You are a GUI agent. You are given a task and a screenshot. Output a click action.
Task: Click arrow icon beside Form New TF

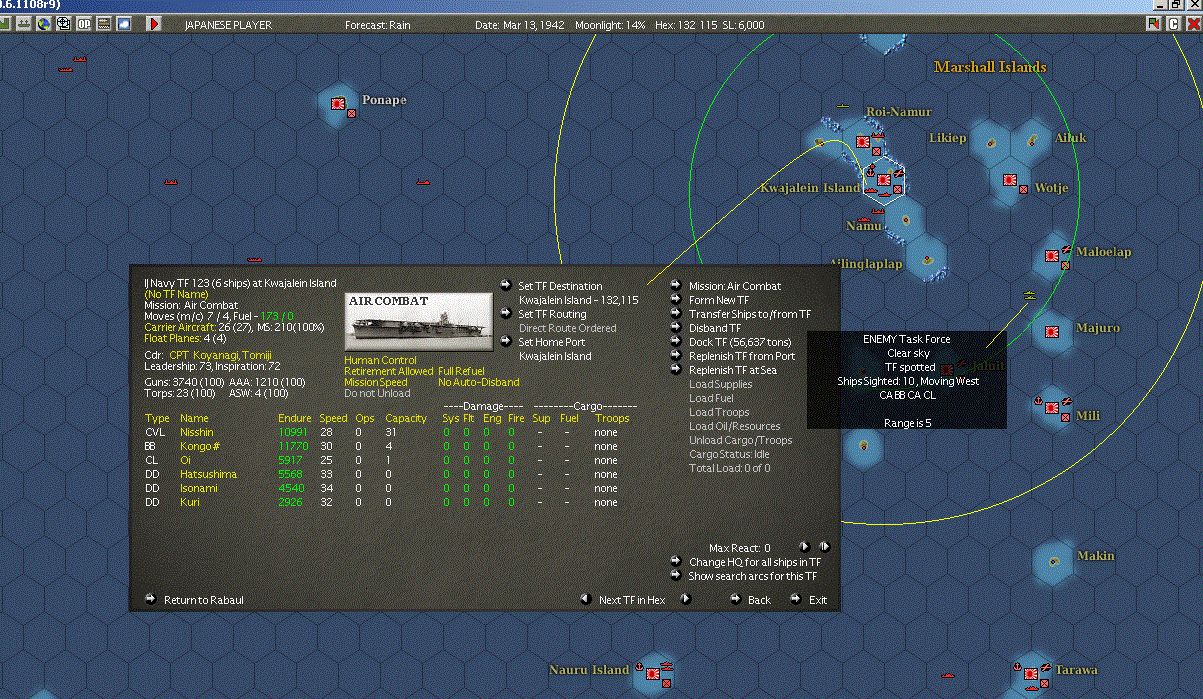676,300
